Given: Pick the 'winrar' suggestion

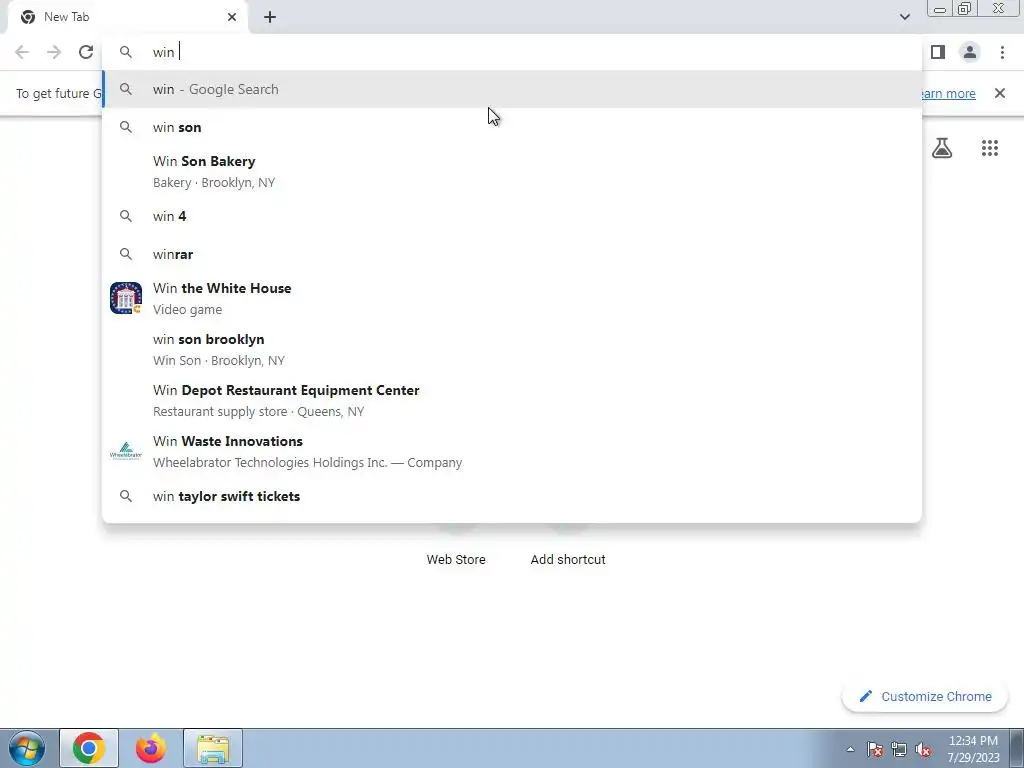Looking at the screenshot, I should click(512, 254).
